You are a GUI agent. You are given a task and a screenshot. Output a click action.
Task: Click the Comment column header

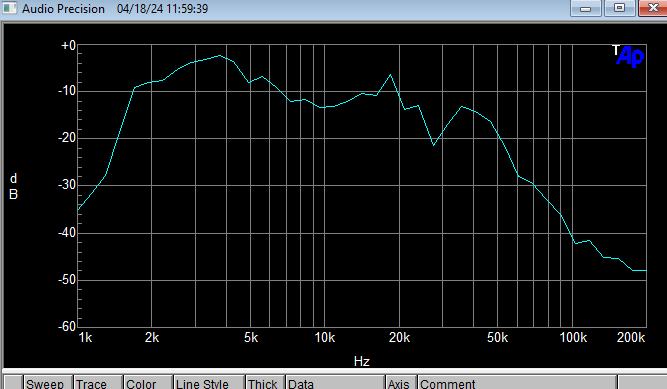(x=517, y=383)
